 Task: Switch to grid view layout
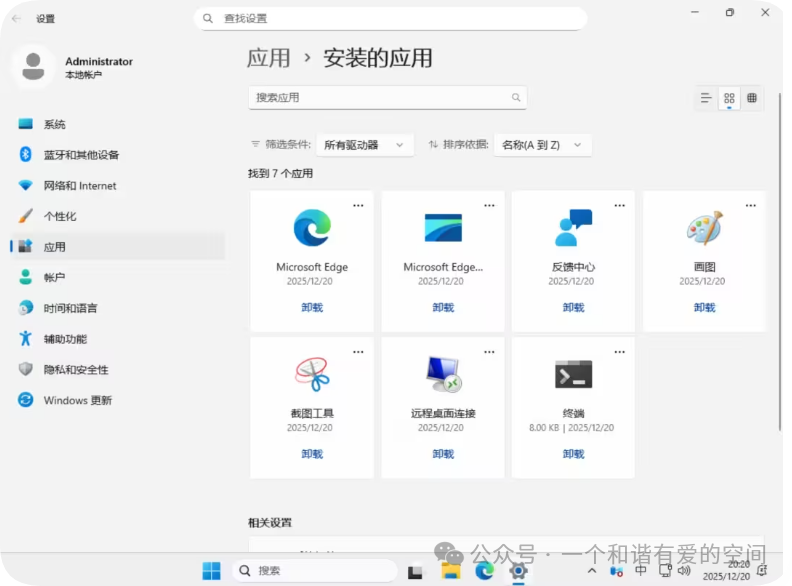(729, 98)
